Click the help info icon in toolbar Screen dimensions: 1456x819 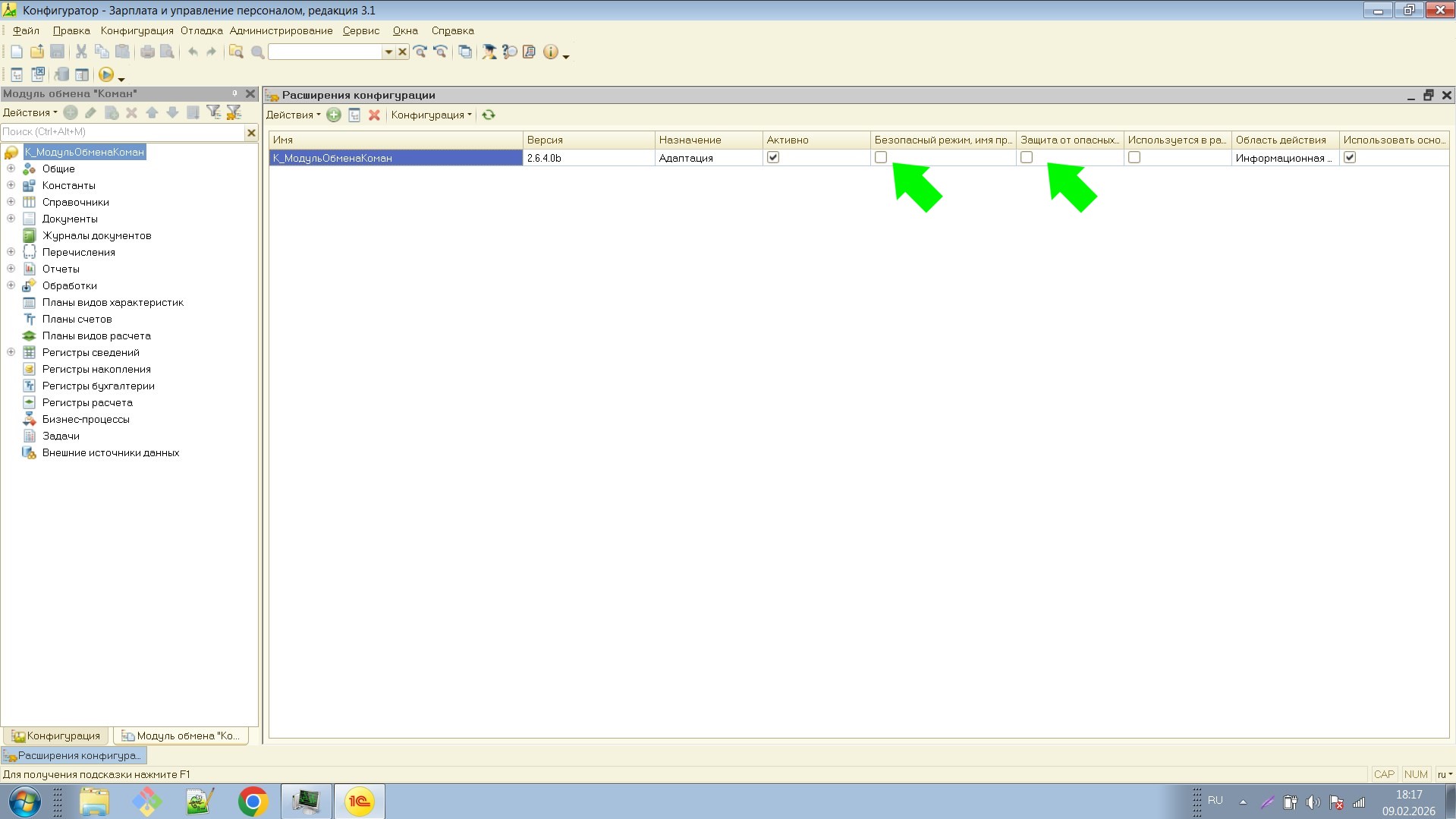click(x=551, y=52)
